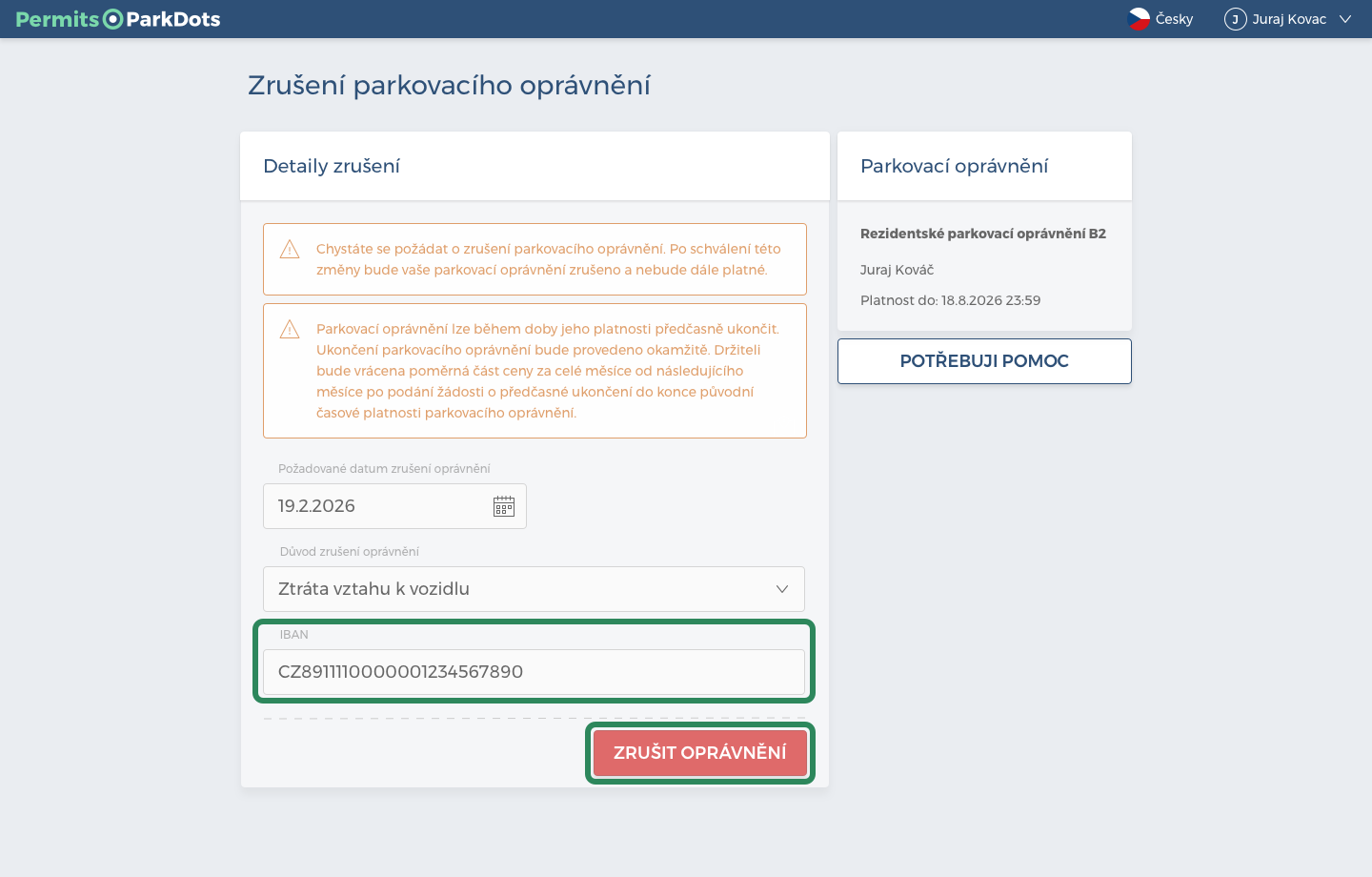Click the date field showing 19.2.2026
Screen dimensions: 1372x877
click(394, 506)
